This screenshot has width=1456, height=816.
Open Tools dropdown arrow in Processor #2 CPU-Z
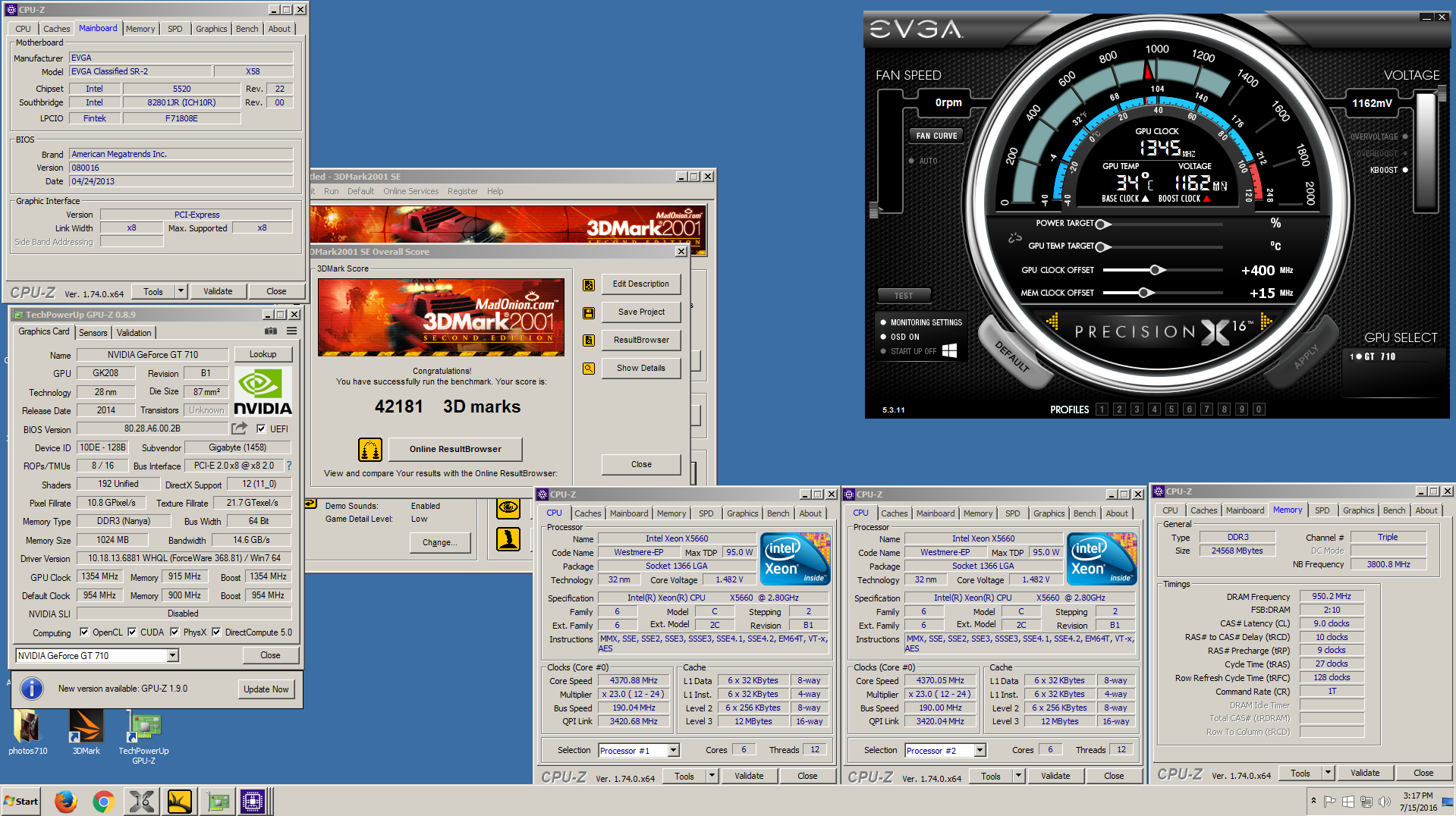tap(1018, 776)
